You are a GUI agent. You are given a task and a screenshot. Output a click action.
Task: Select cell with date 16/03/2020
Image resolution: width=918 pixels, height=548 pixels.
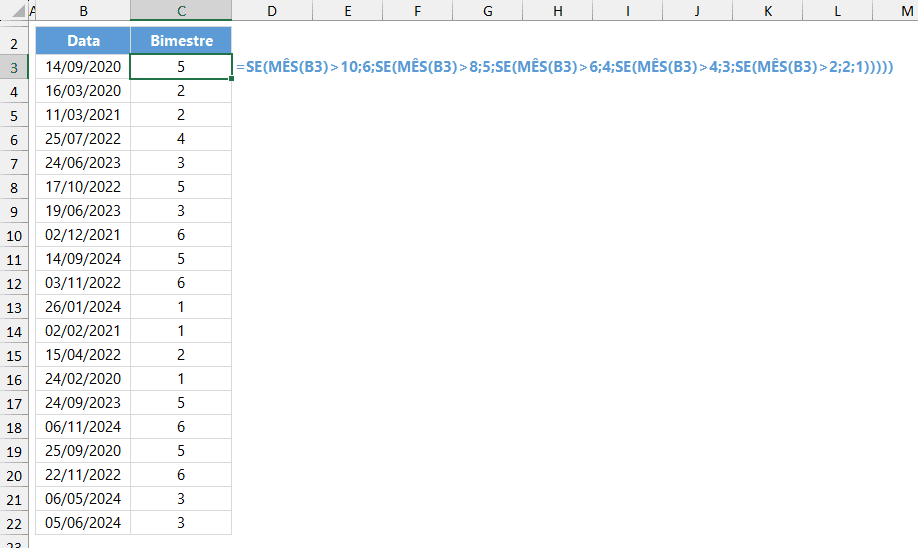tap(83, 91)
